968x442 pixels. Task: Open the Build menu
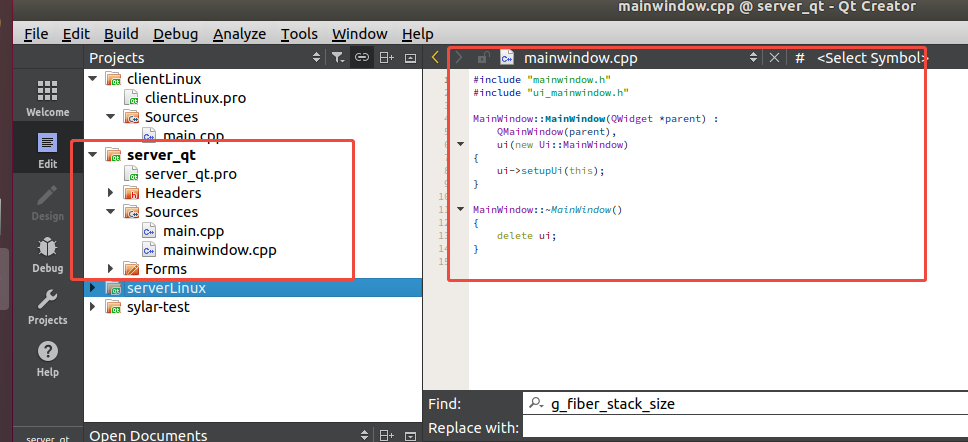121,34
